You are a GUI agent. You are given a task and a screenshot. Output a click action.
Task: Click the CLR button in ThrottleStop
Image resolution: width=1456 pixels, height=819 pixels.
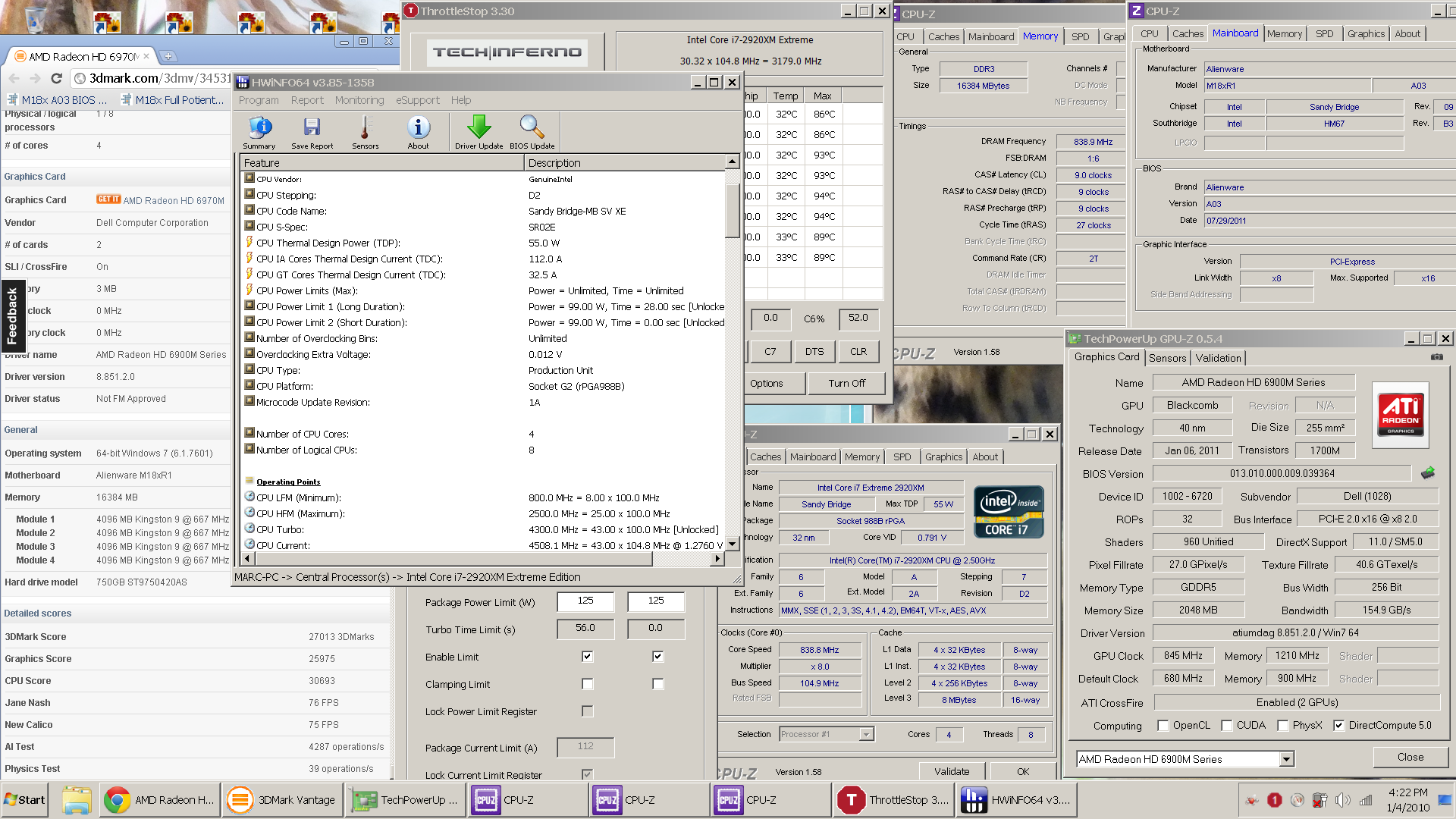pyautogui.click(x=858, y=352)
